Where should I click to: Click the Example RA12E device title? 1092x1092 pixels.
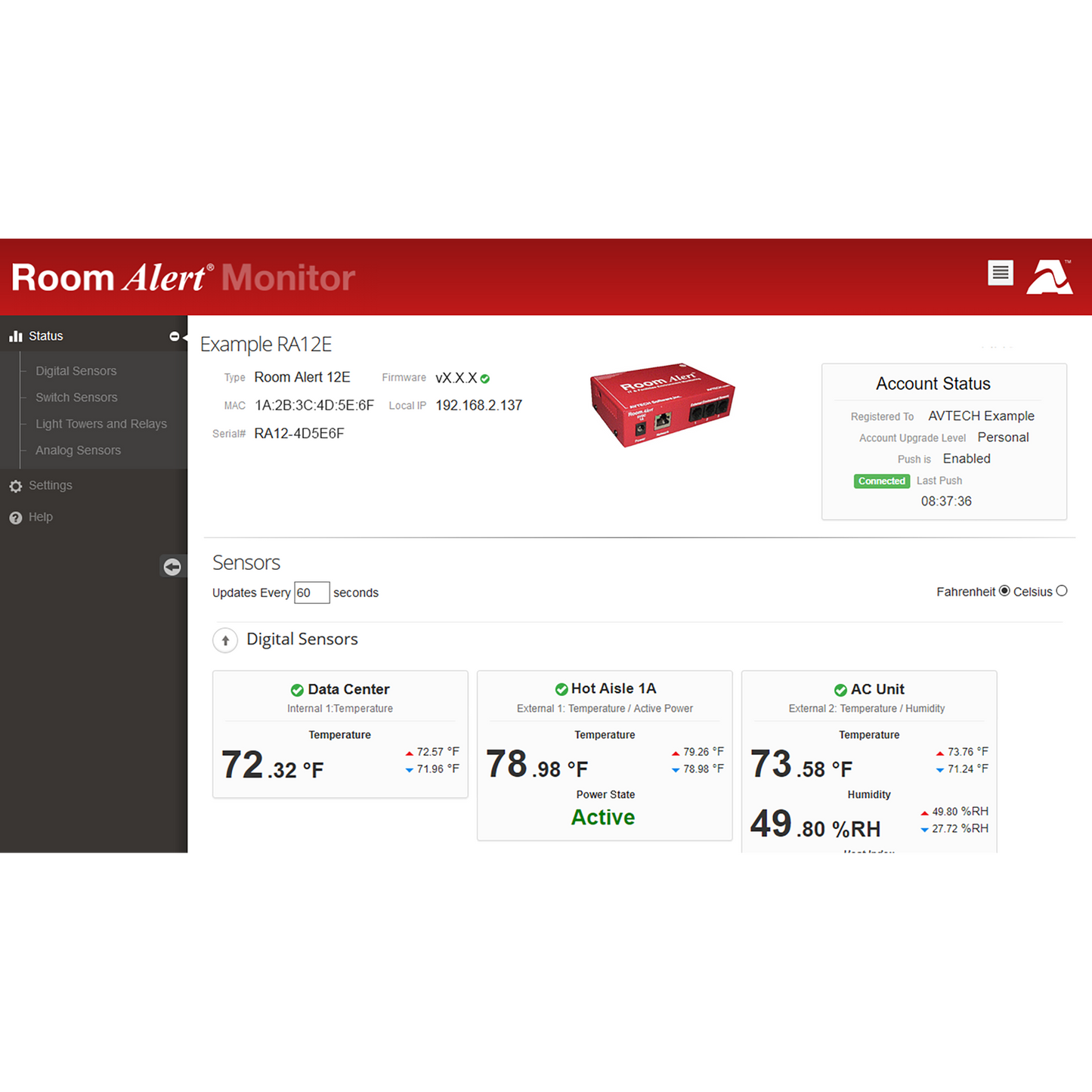pos(266,345)
